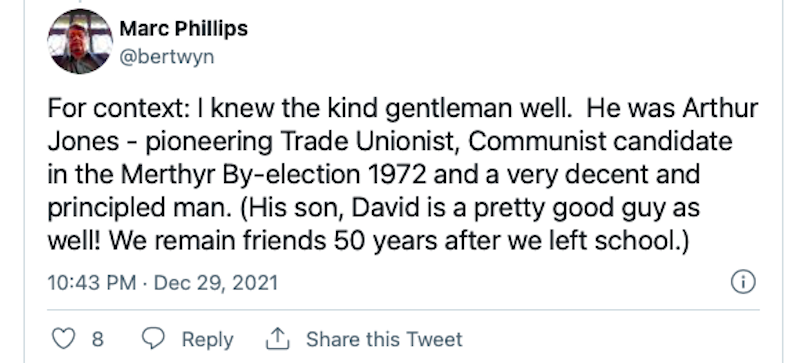Open Marc Phillips profile picture
Screen dimensions: 800x363
coord(80,41)
